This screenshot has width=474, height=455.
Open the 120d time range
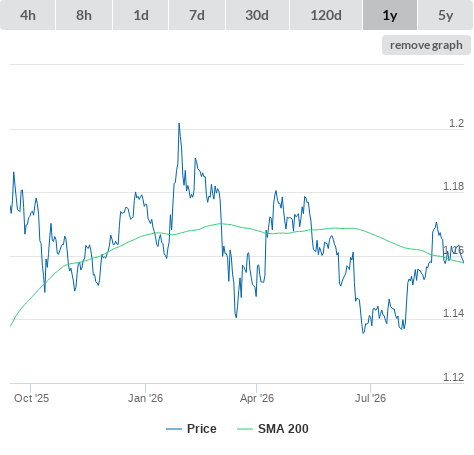pos(326,15)
